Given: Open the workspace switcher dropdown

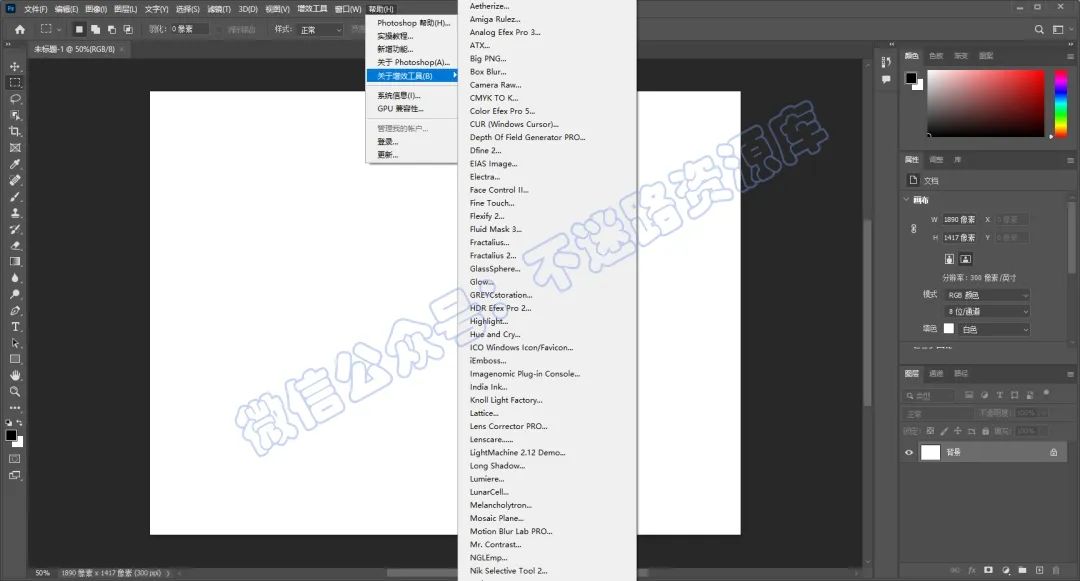Looking at the screenshot, I should click(1061, 30).
